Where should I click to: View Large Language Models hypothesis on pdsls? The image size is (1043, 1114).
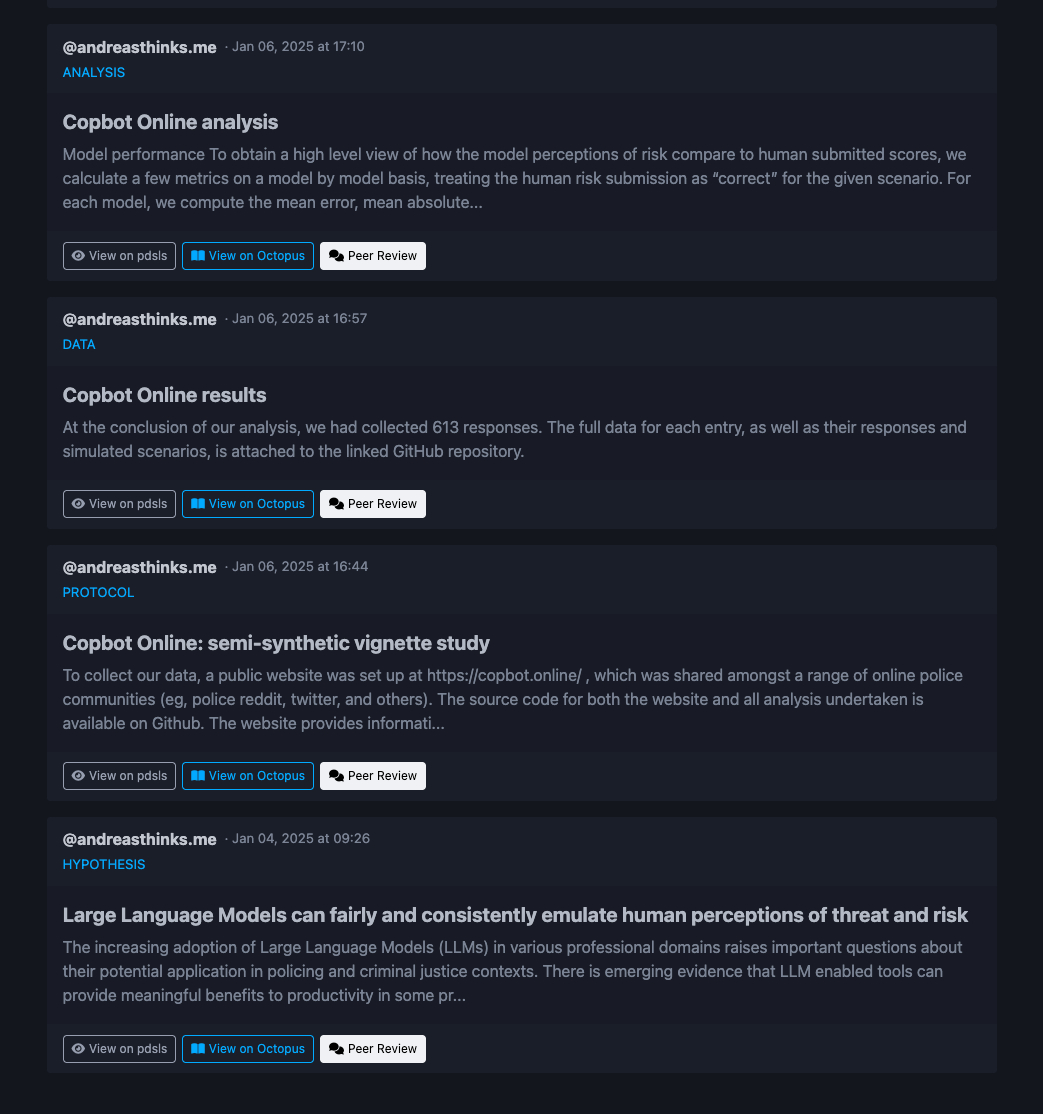coord(119,1049)
